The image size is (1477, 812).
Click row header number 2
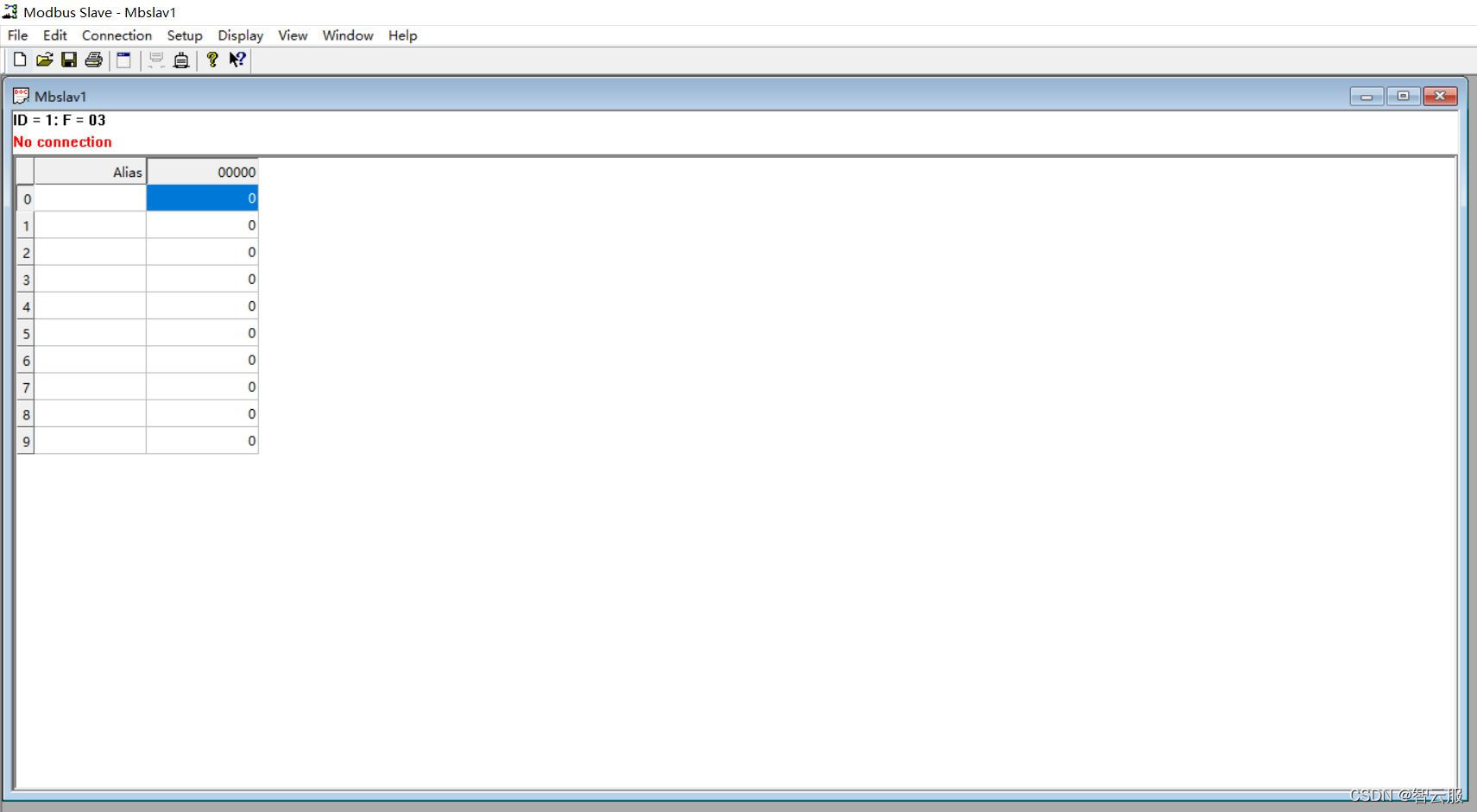click(25, 252)
